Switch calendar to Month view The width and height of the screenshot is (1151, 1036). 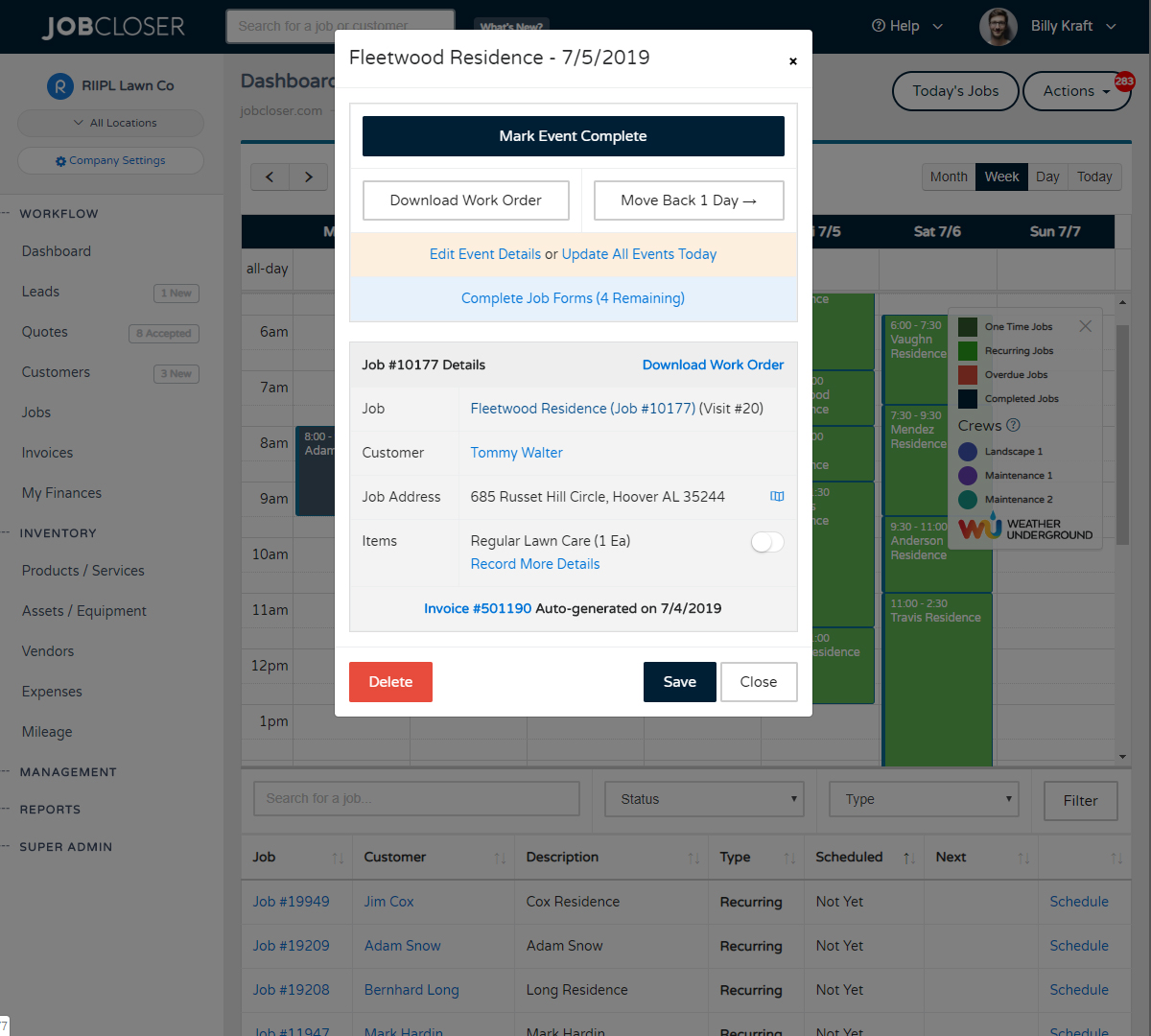[x=948, y=177]
